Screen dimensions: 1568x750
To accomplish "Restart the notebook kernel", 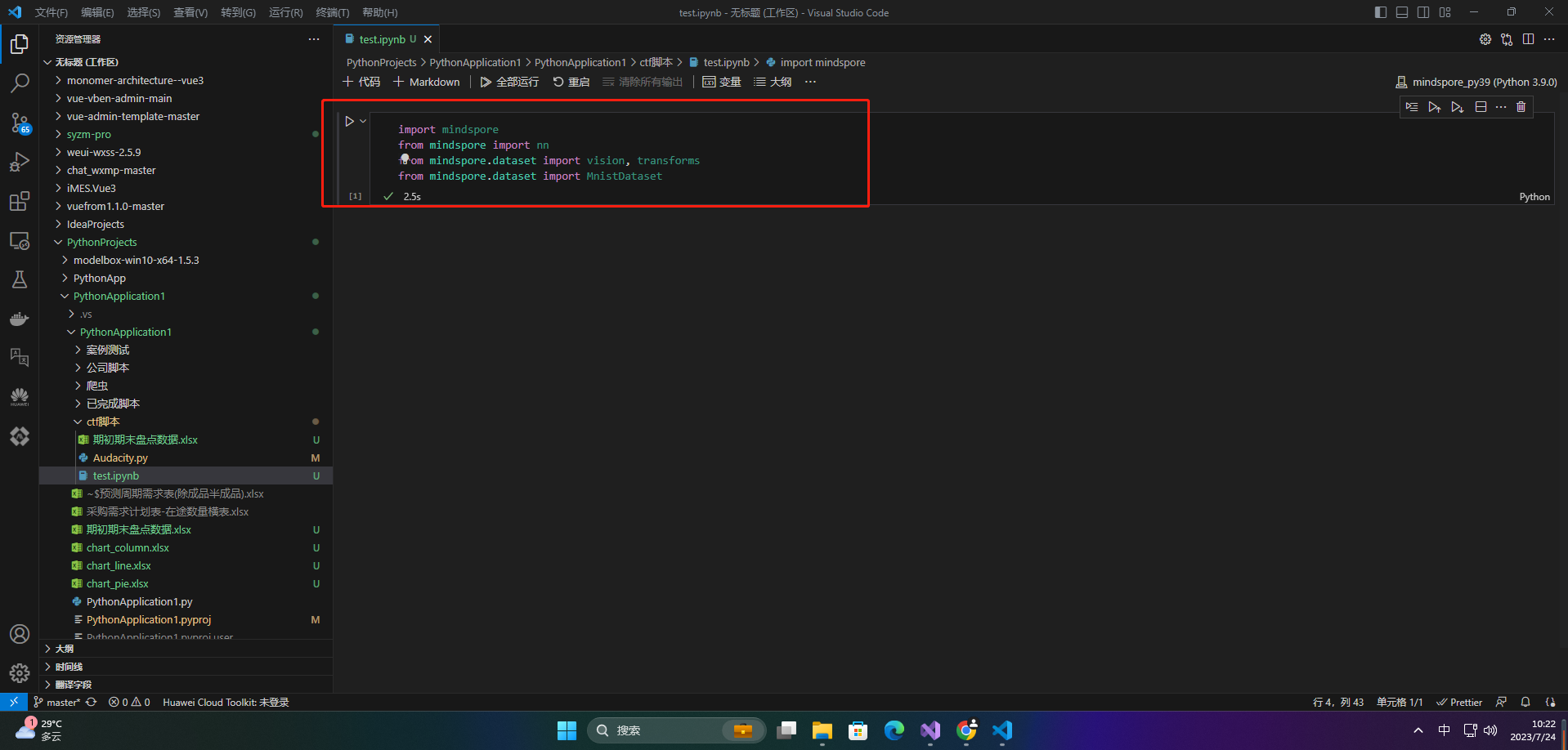I will point(571,82).
